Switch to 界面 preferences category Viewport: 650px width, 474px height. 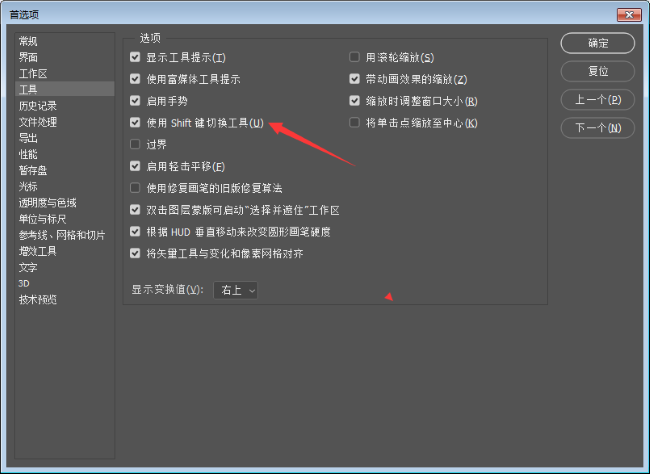click(x=28, y=57)
